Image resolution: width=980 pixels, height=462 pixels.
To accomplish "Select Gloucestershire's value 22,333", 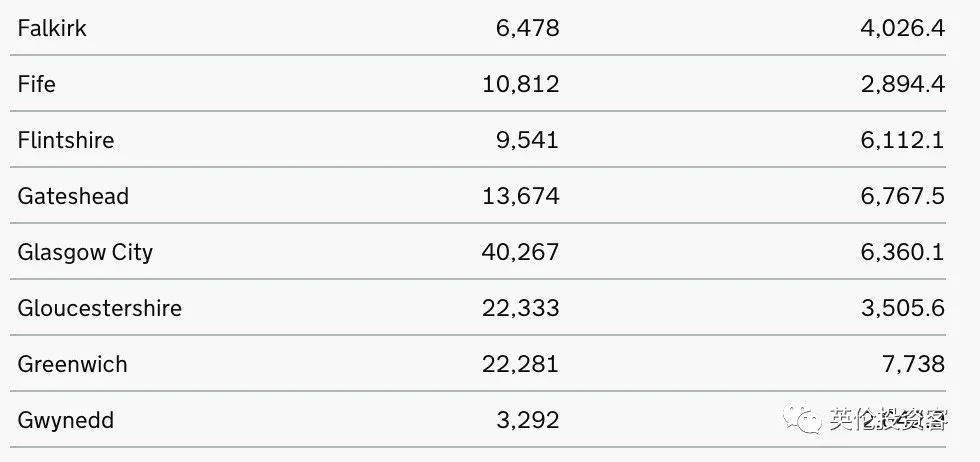I will click(x=521, y=308).
